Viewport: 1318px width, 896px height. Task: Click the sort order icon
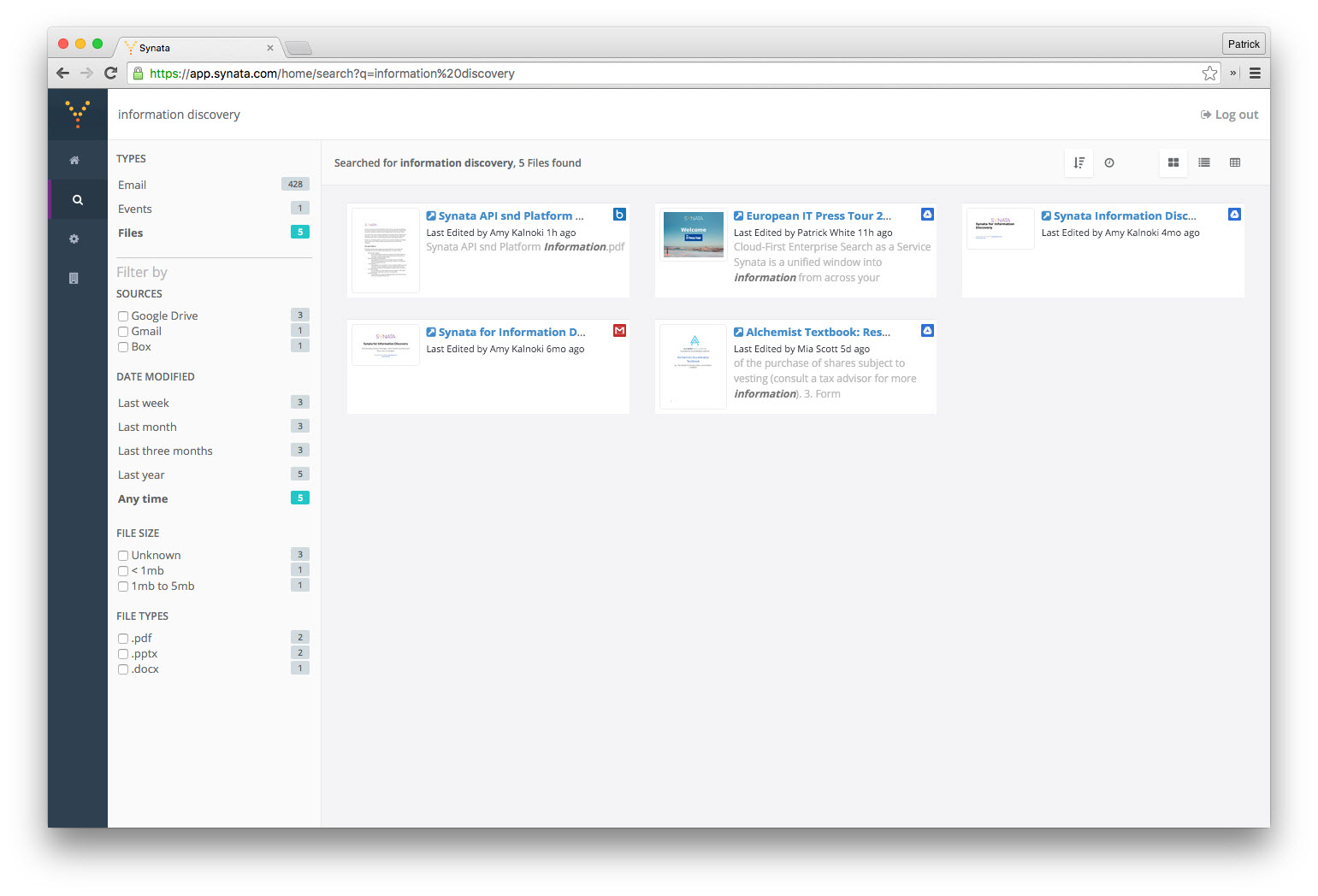point(1079,162)
